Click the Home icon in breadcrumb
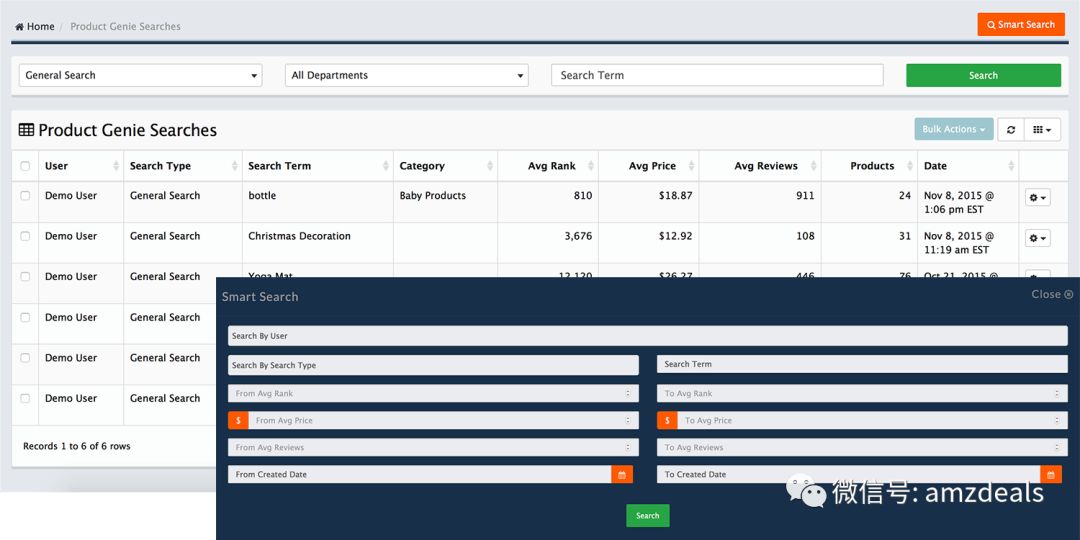This screenshot has height=540, width=1080. click(x=20, y=27)
